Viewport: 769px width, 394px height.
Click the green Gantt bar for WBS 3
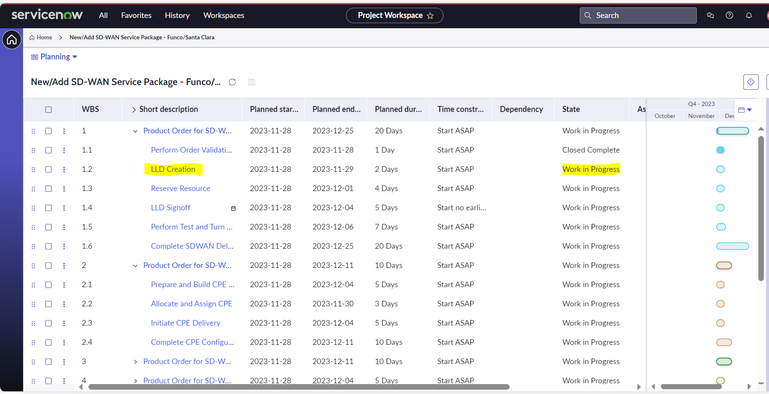point(724,362)
